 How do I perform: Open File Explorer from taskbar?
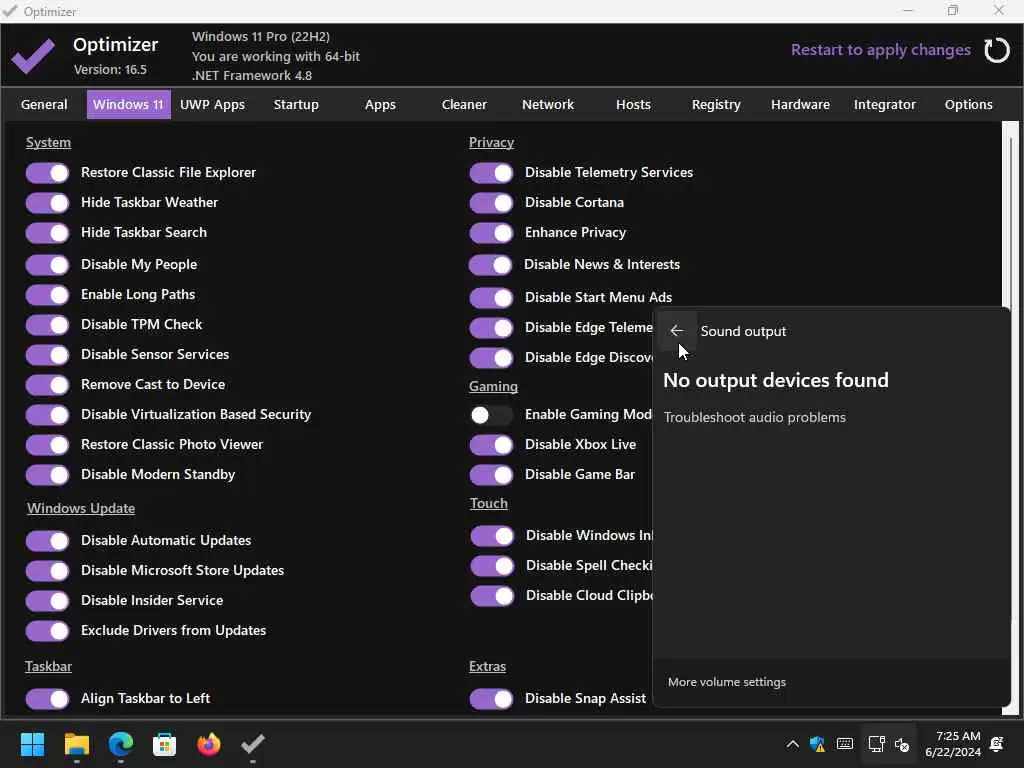(x=76, y=744)
